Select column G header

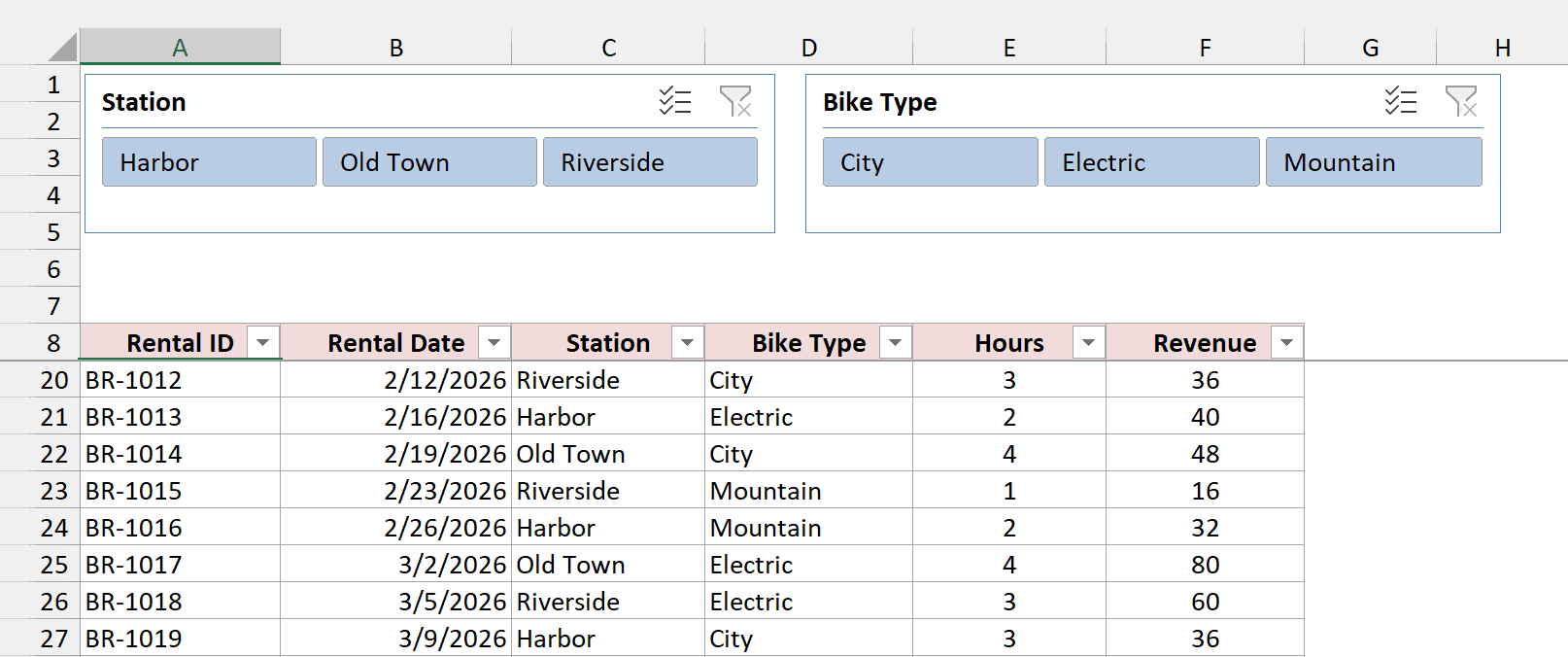click(1370, 47)
